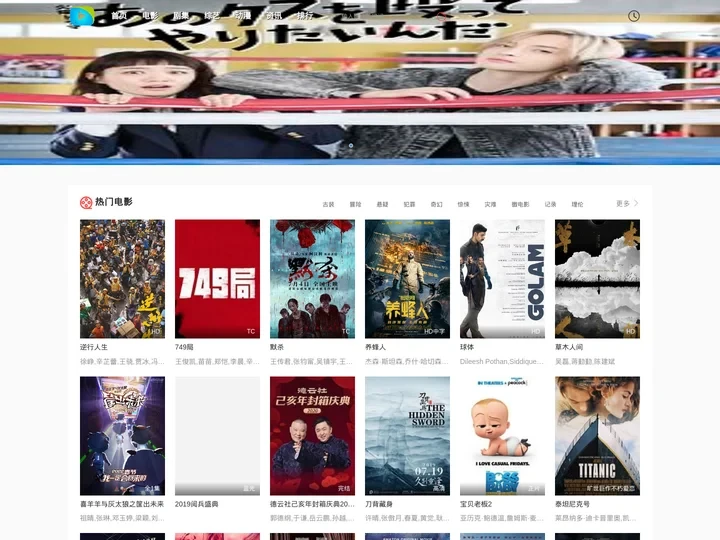720x540 pixels.
Task: Click the 刀背藏身 title text
Action: (379, 504)
